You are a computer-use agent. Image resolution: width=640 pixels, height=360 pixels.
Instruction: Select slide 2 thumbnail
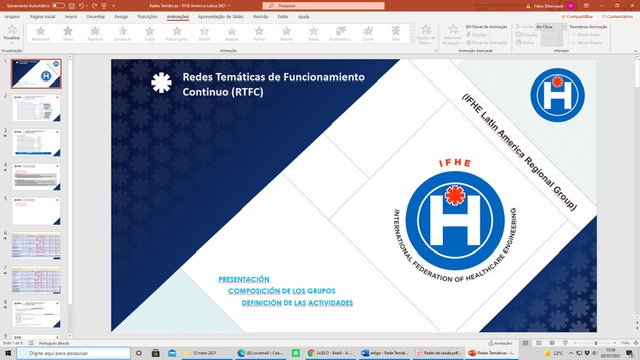[36, 108]
